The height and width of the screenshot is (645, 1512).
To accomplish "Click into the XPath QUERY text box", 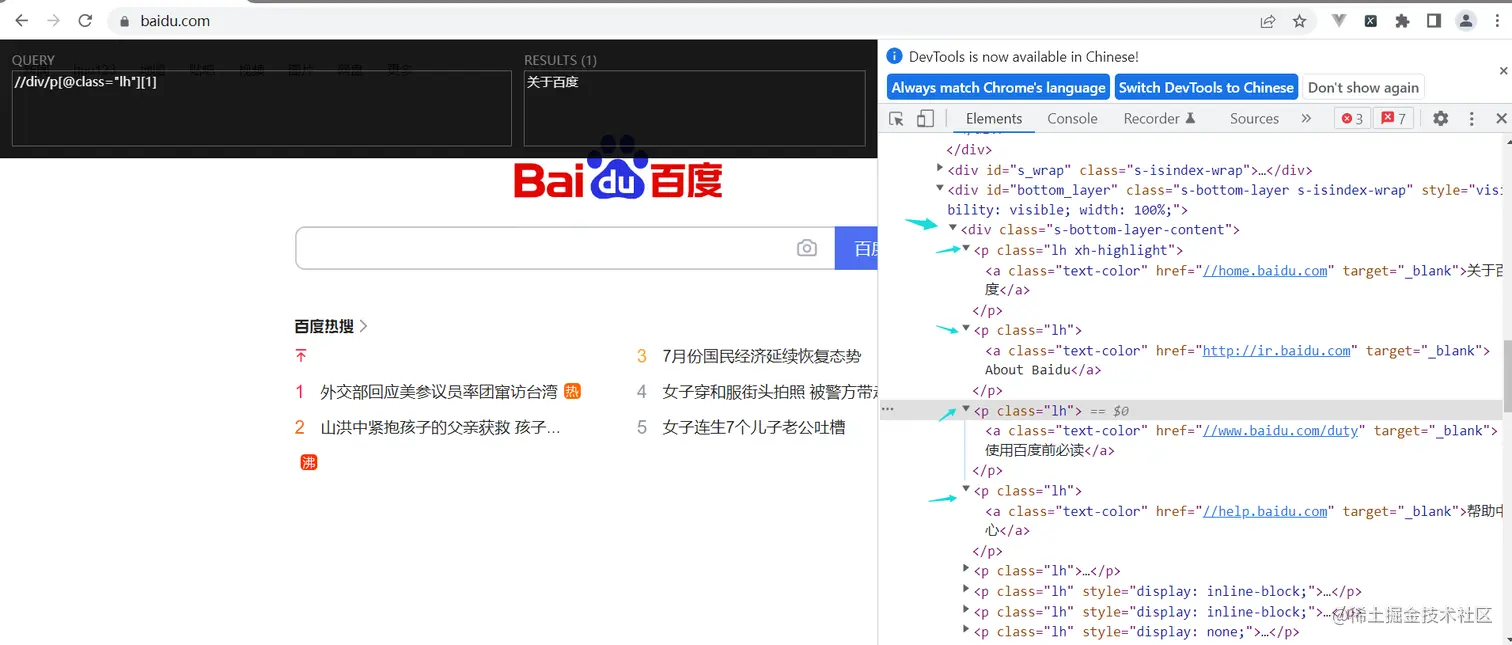I will click(x=261, y=108).
